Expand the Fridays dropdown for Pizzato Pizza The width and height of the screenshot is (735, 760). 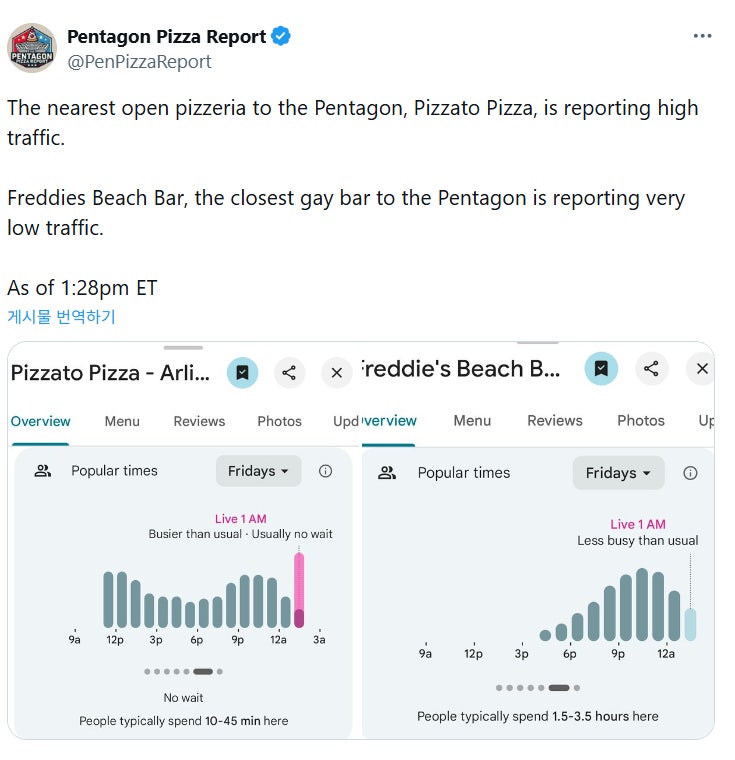tap(258, 471)
